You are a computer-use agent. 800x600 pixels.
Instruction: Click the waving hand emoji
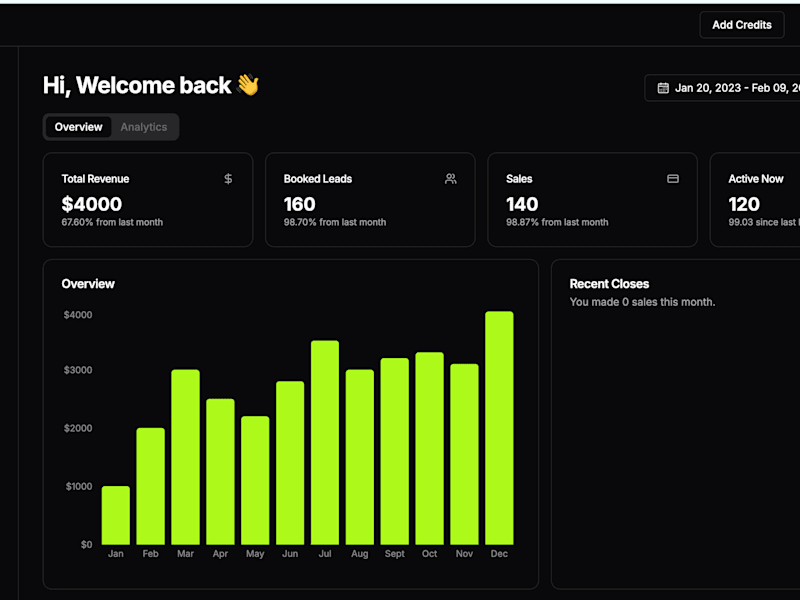[x=248, y=85]
